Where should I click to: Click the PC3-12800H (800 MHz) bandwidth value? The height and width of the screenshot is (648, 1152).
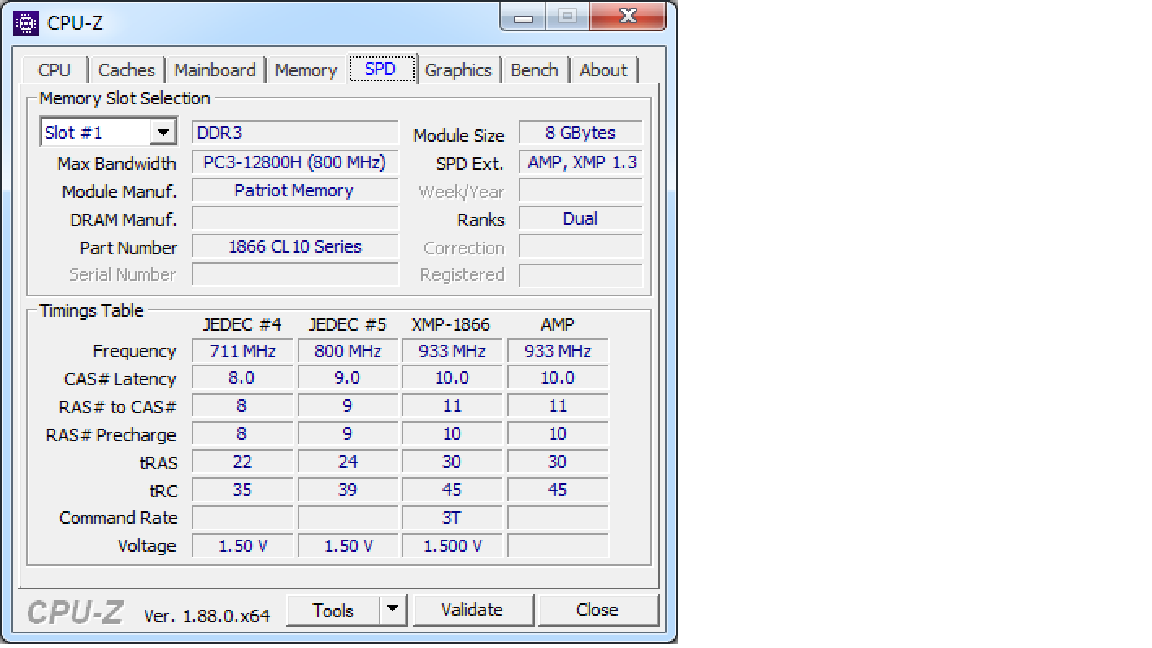point(295,162)
